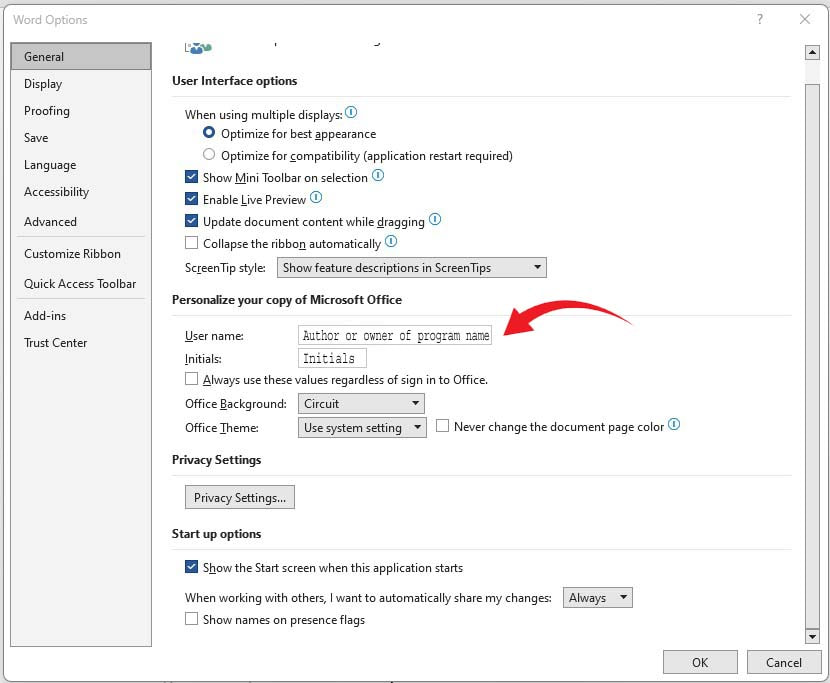
Task: Close the Word Options dialog
Action: click(805, 20)
